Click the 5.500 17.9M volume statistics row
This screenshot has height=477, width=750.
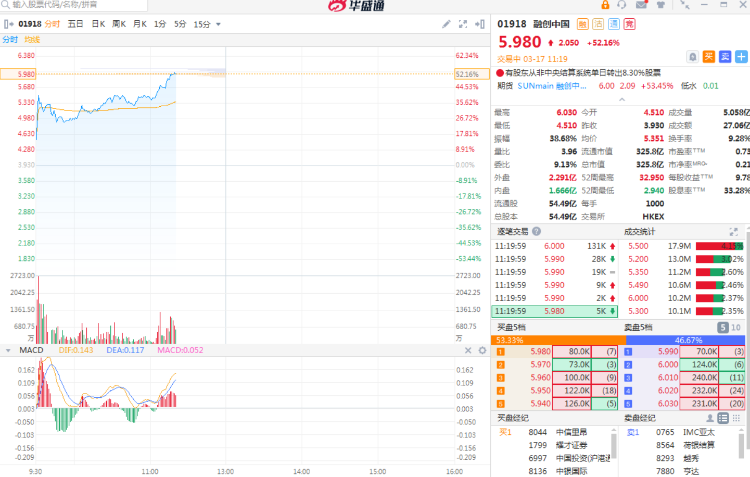point(685,246)
